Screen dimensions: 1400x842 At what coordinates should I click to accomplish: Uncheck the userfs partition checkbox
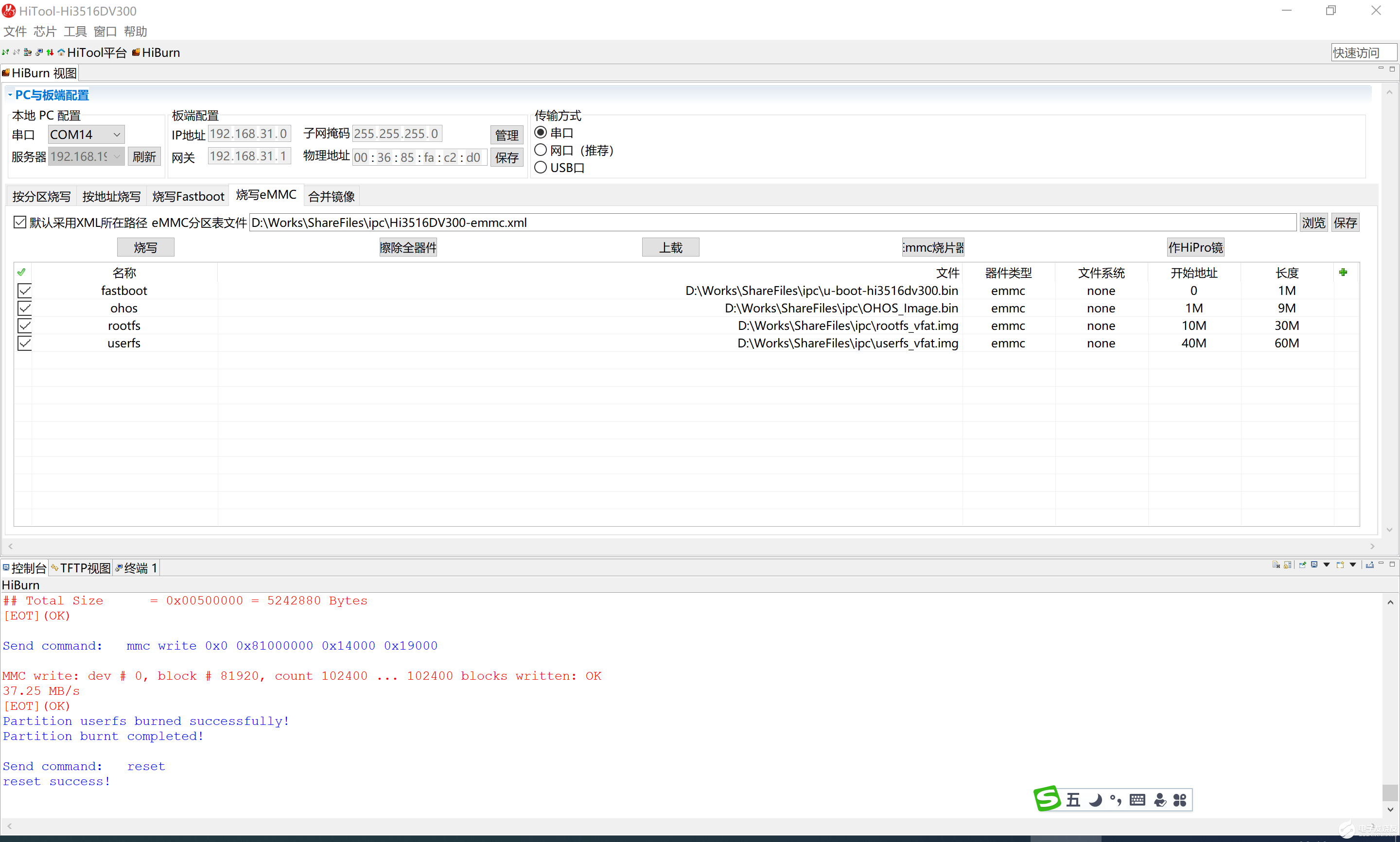coord(24,344)
